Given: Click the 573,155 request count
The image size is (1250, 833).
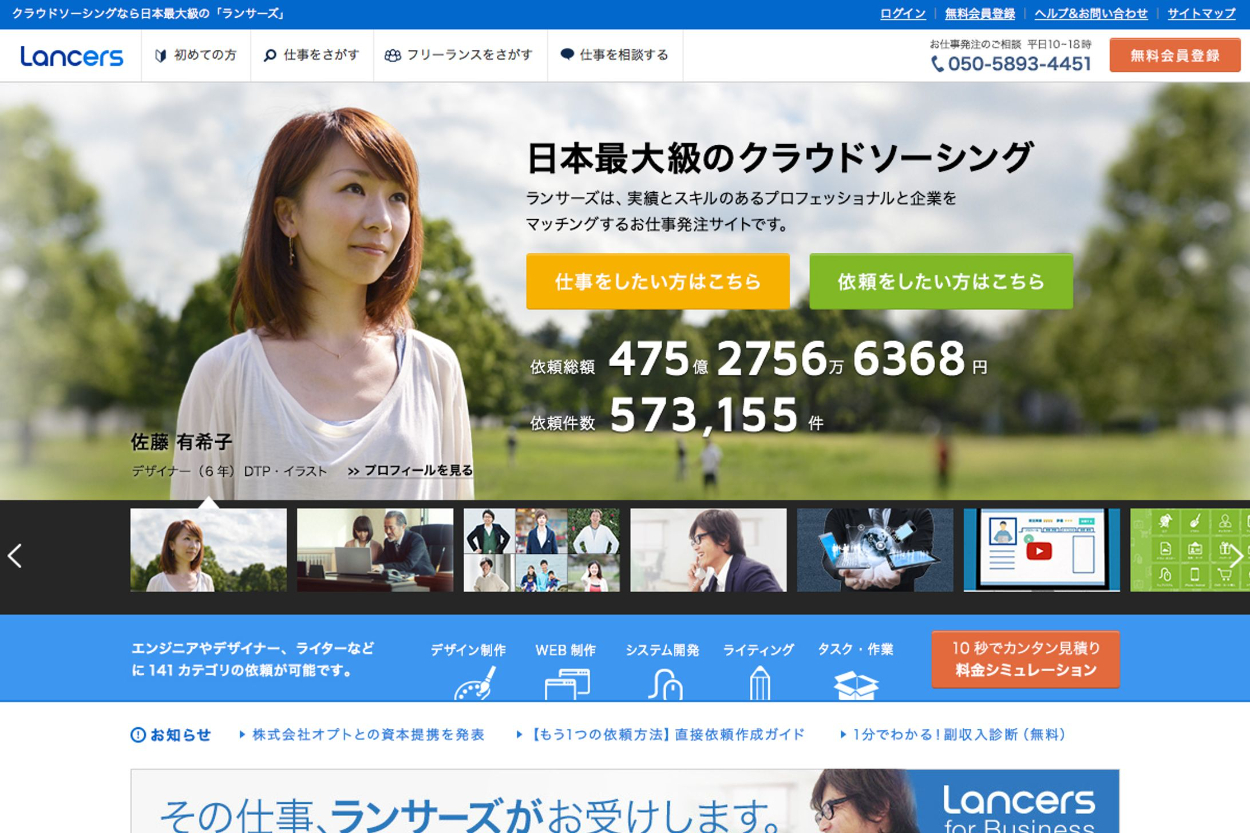Looking at the screenshot, I should (x=704, y=414).
